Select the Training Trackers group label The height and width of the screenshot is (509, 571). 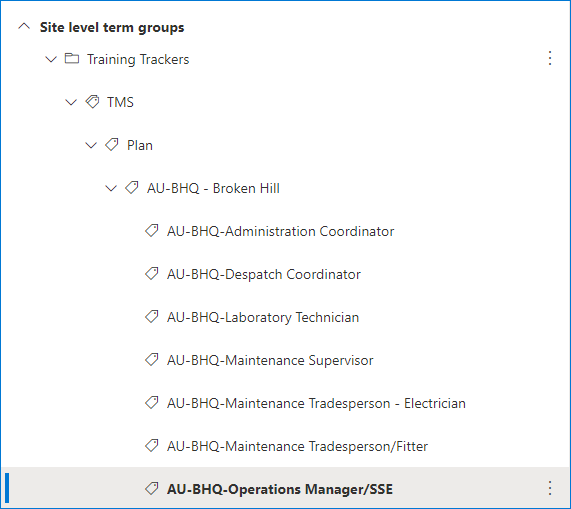pos(138,59)
